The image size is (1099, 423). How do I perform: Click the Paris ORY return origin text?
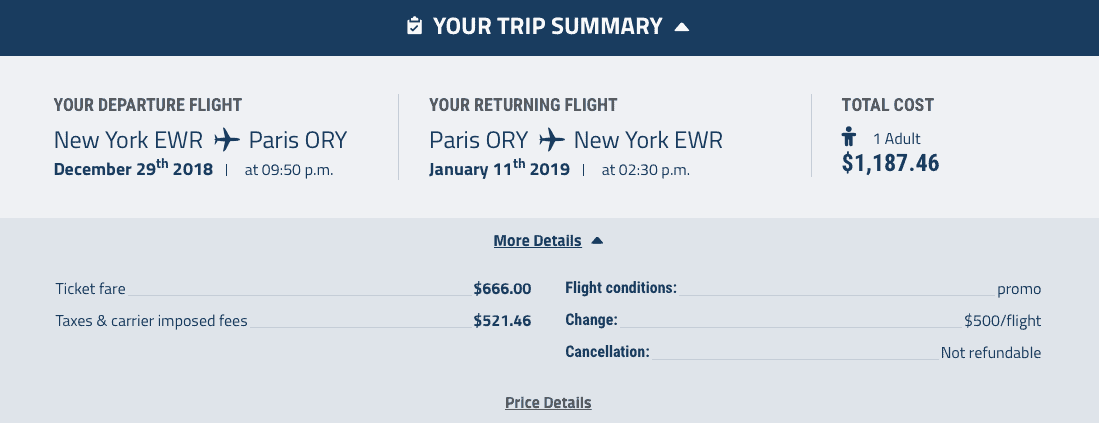478,140
